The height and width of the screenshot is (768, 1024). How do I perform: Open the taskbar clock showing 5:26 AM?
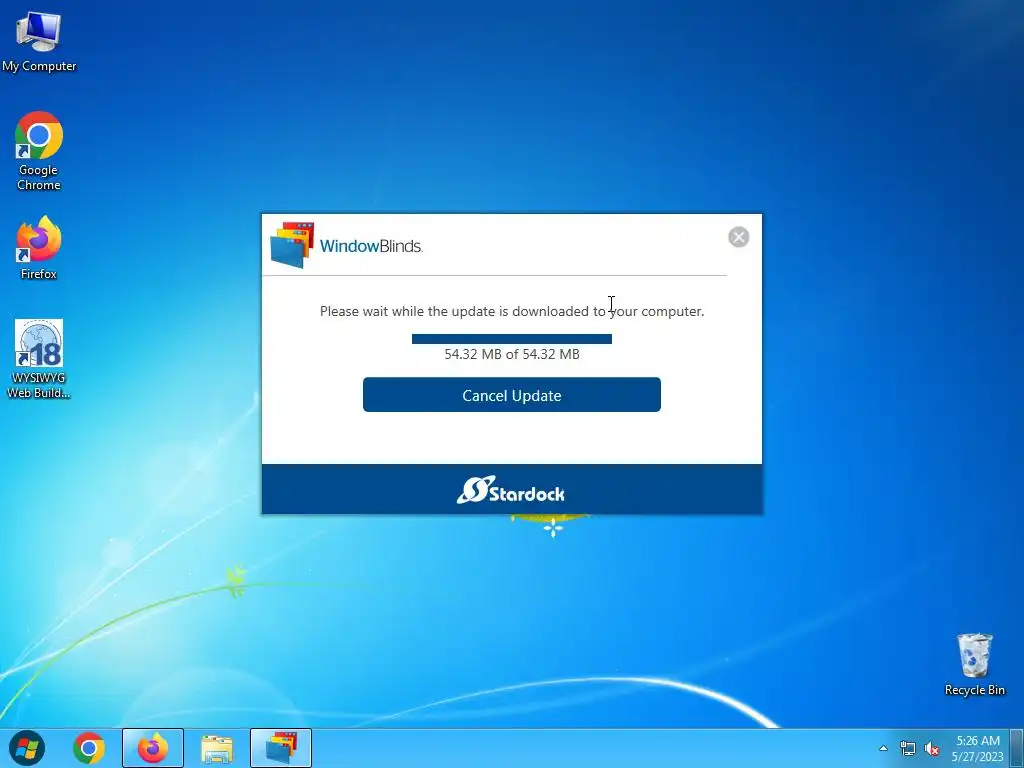[x=978, y=748]
